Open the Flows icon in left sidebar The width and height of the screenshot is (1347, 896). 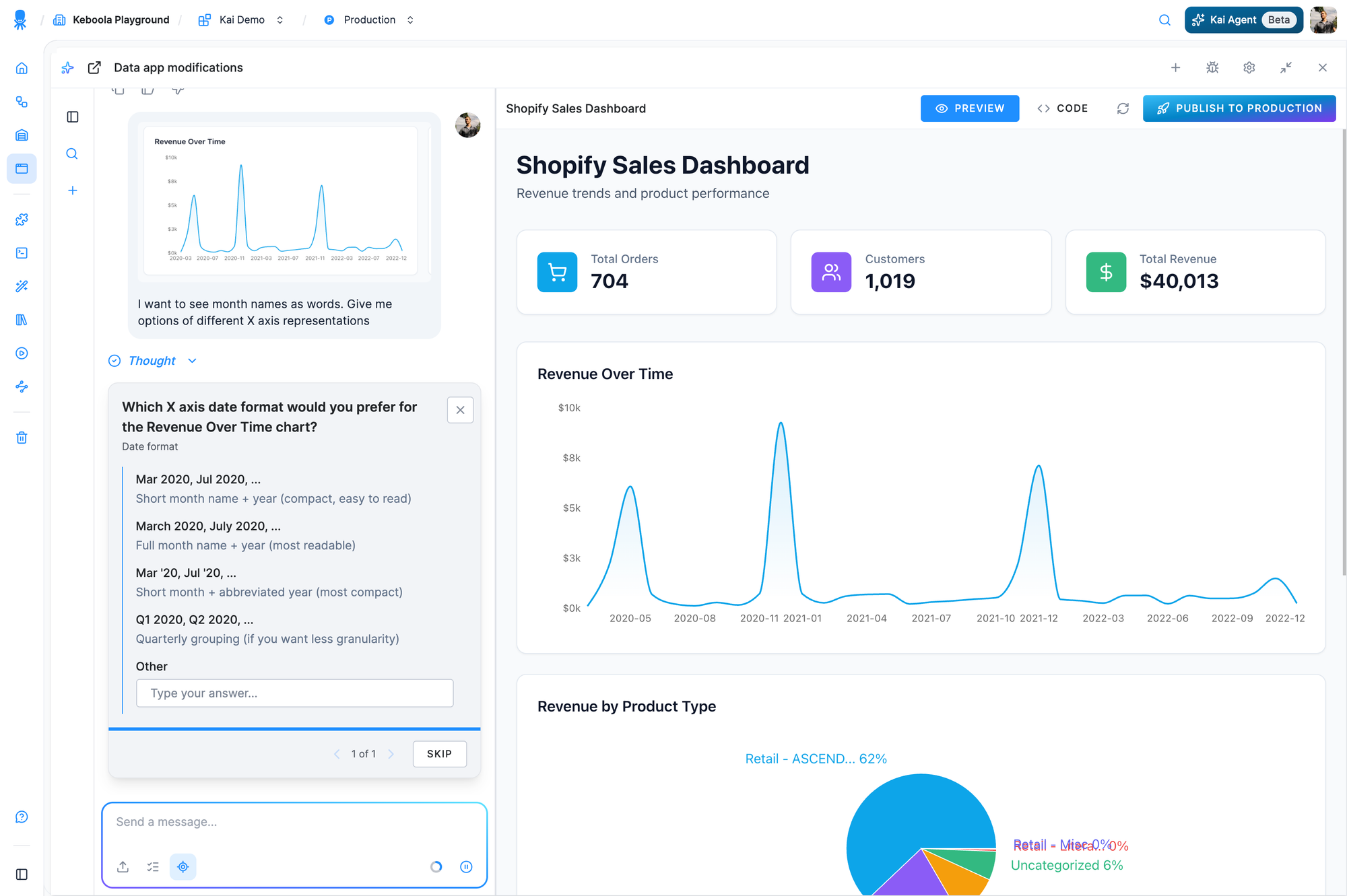pos(22,102)
